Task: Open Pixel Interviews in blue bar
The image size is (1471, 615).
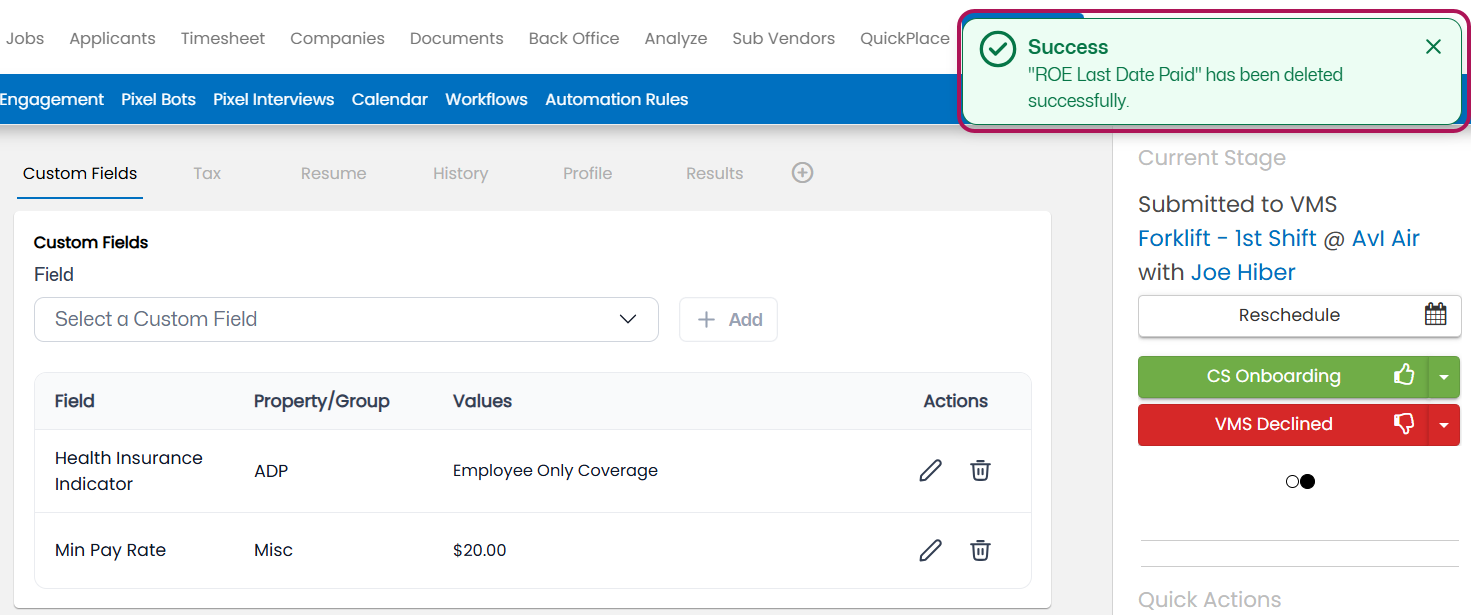Action: tap(273, 99)
